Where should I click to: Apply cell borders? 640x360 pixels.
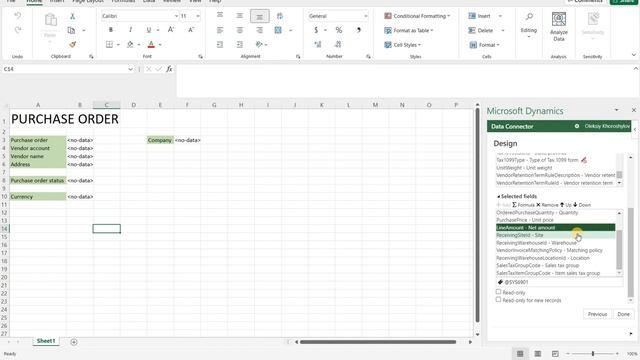(109, 44)
